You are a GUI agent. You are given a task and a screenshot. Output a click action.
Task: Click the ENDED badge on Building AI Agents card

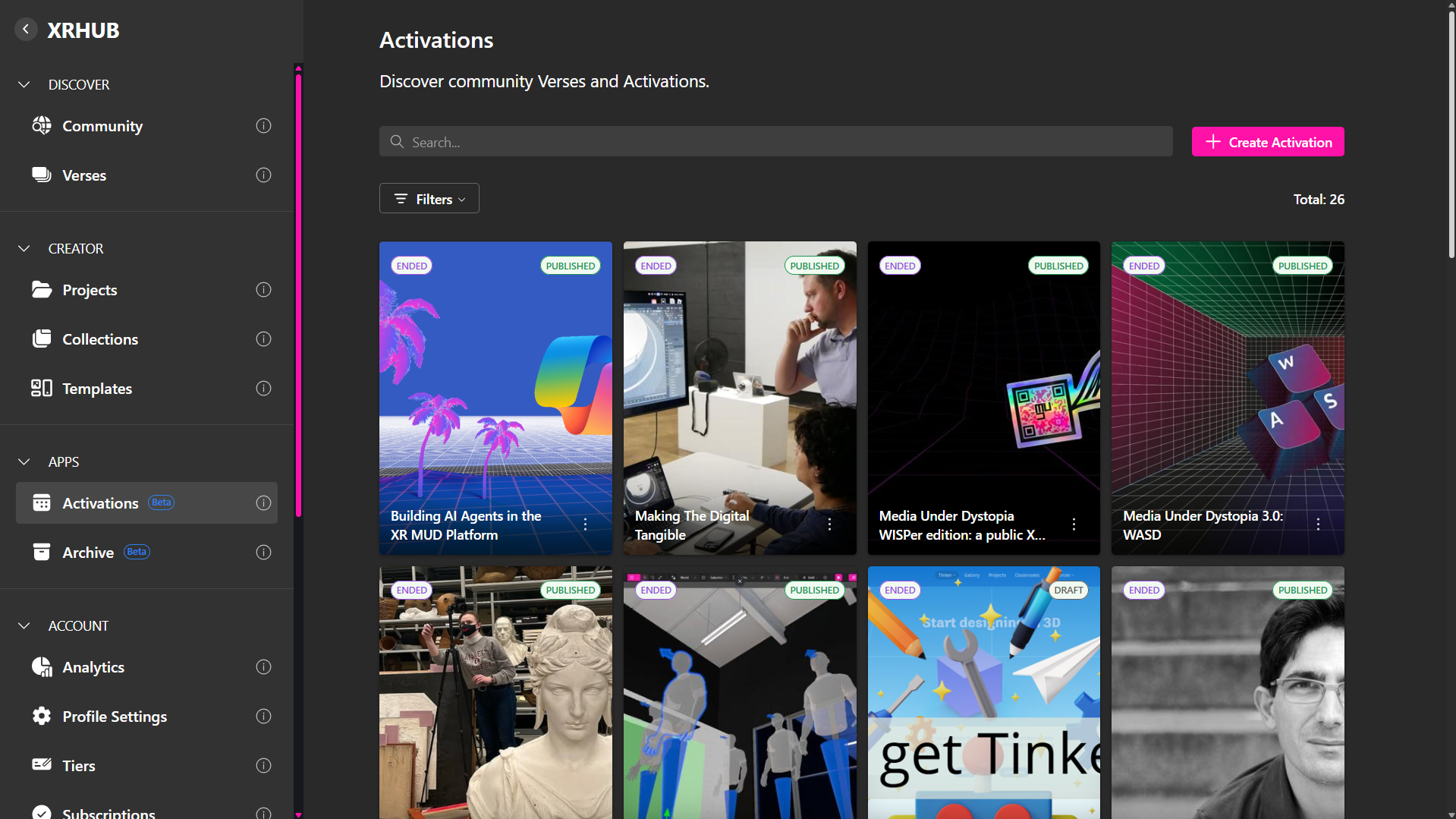click(x=412, y=266)
